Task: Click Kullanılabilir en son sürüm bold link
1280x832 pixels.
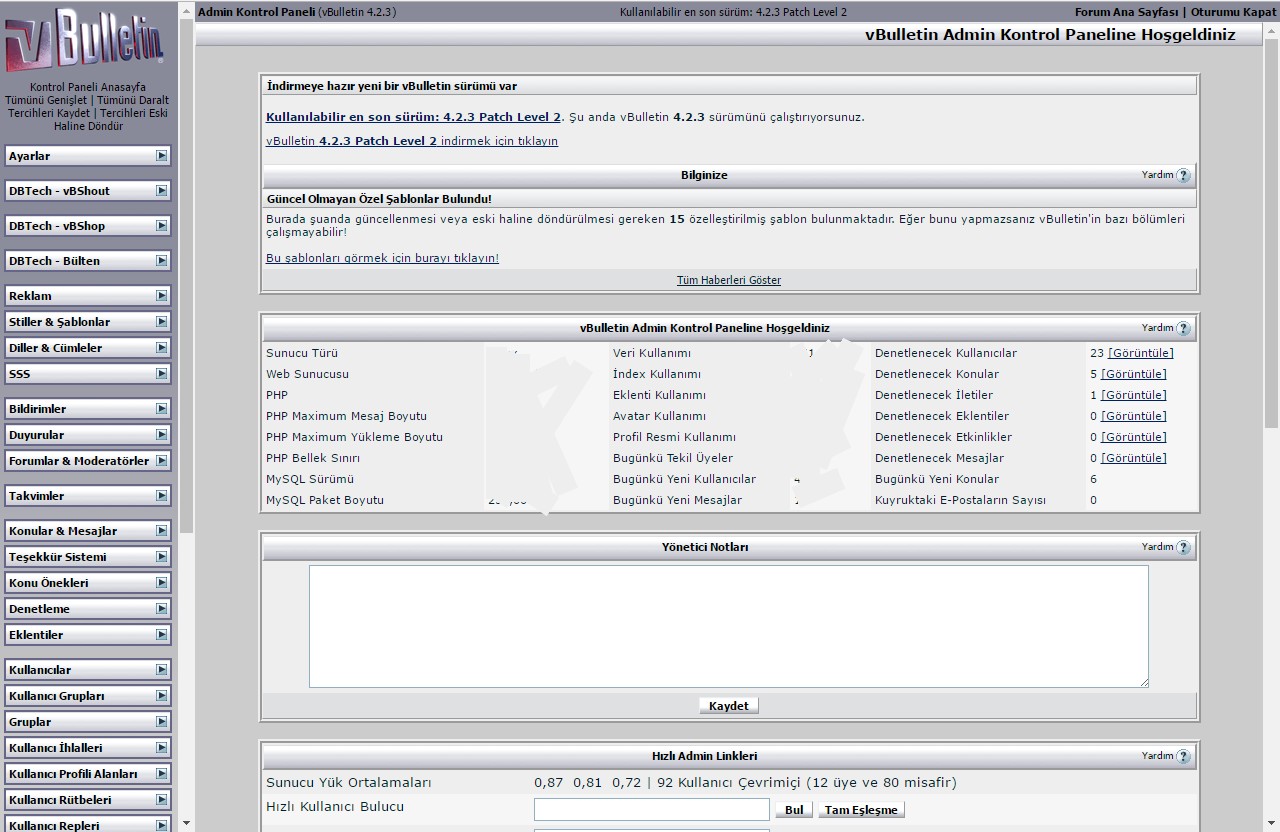Action: coord(414,117)
